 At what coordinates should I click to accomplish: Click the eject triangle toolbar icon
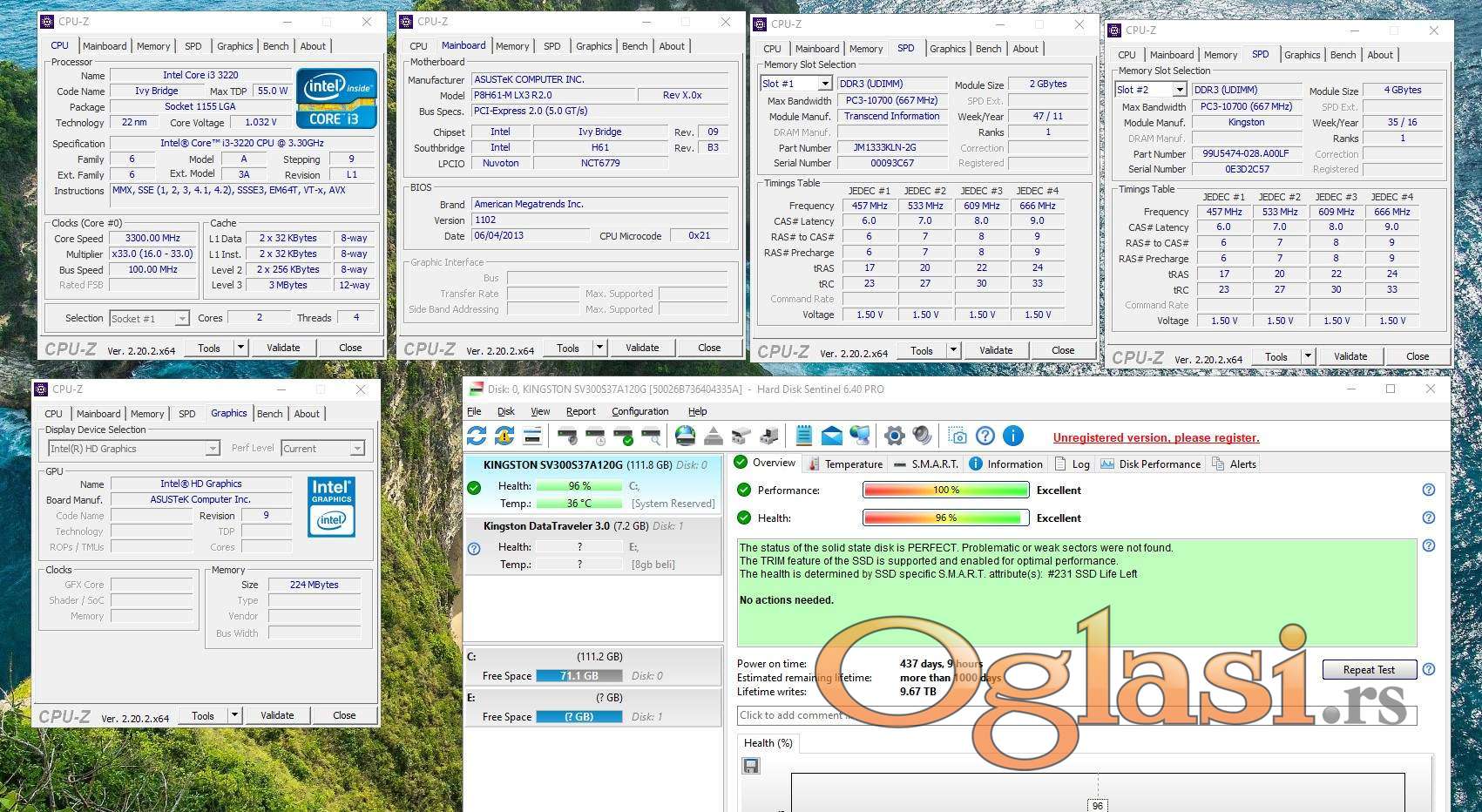[x=714, y=436]
